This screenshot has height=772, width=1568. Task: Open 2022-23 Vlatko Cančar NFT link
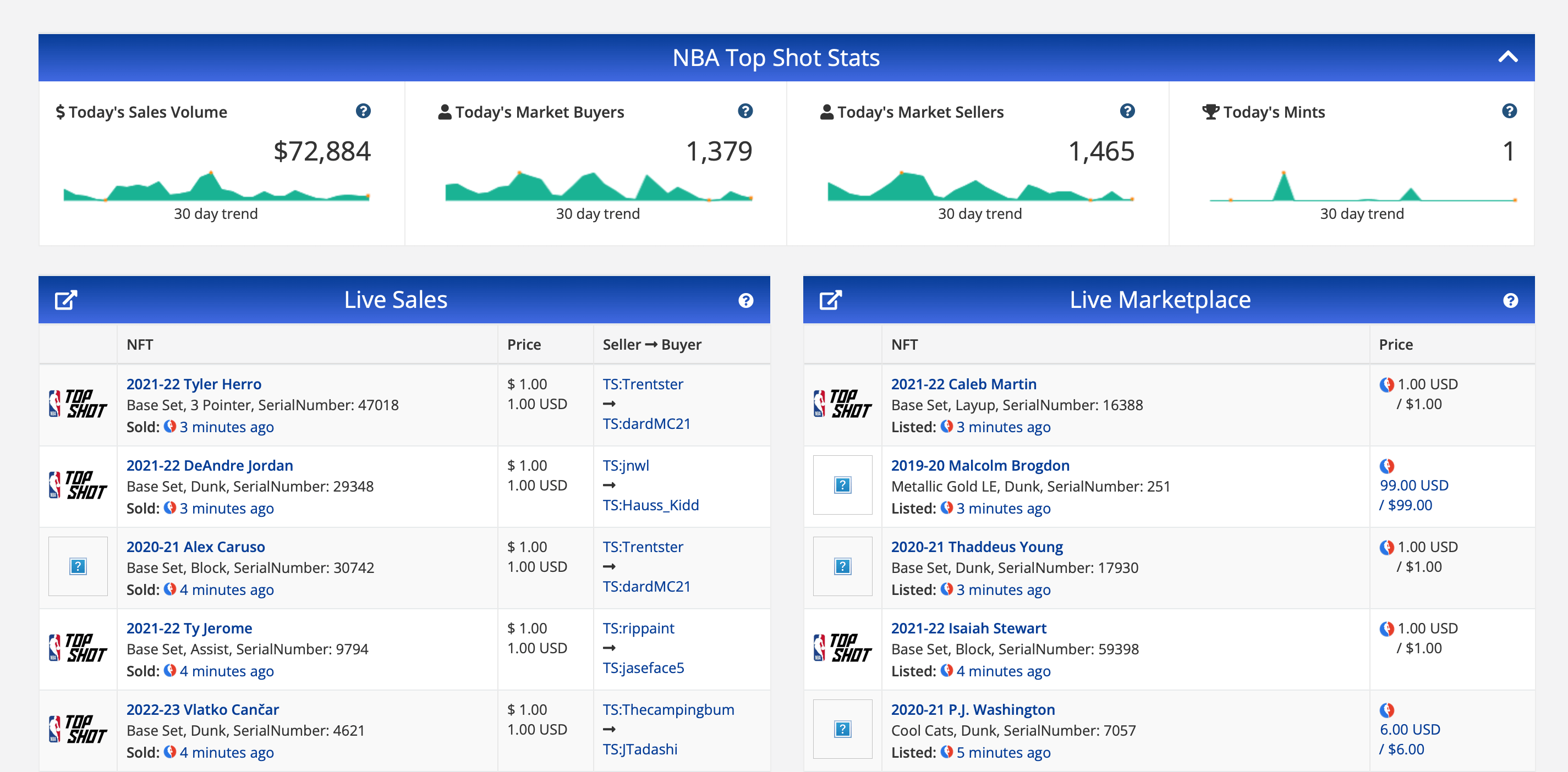click(202, 709)
